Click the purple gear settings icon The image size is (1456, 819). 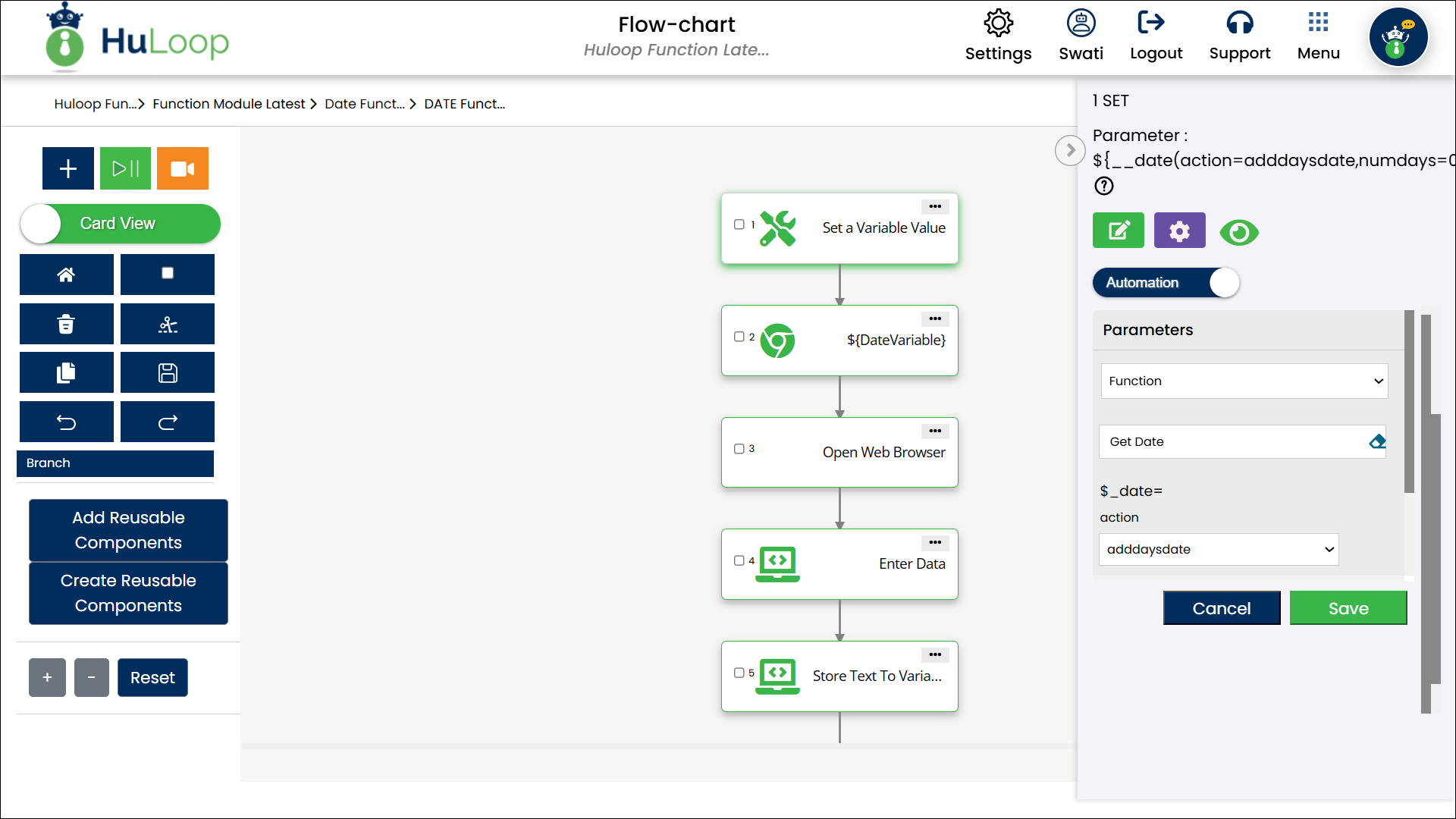(x=1179, y=231)
